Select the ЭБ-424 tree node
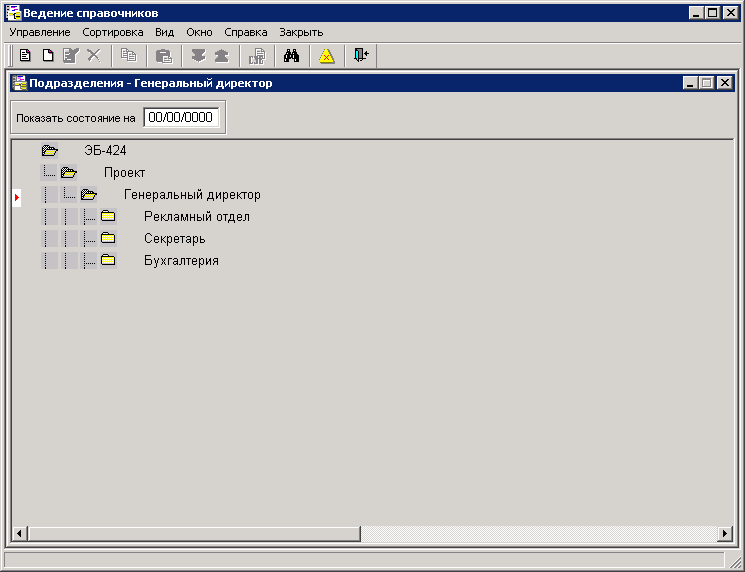The width and height of the screenshot is (745, 572). pos(105,151)
